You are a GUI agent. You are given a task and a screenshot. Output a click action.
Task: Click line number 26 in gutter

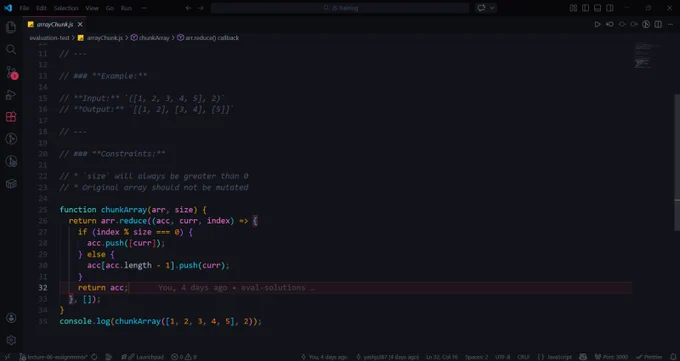(43, 221)
